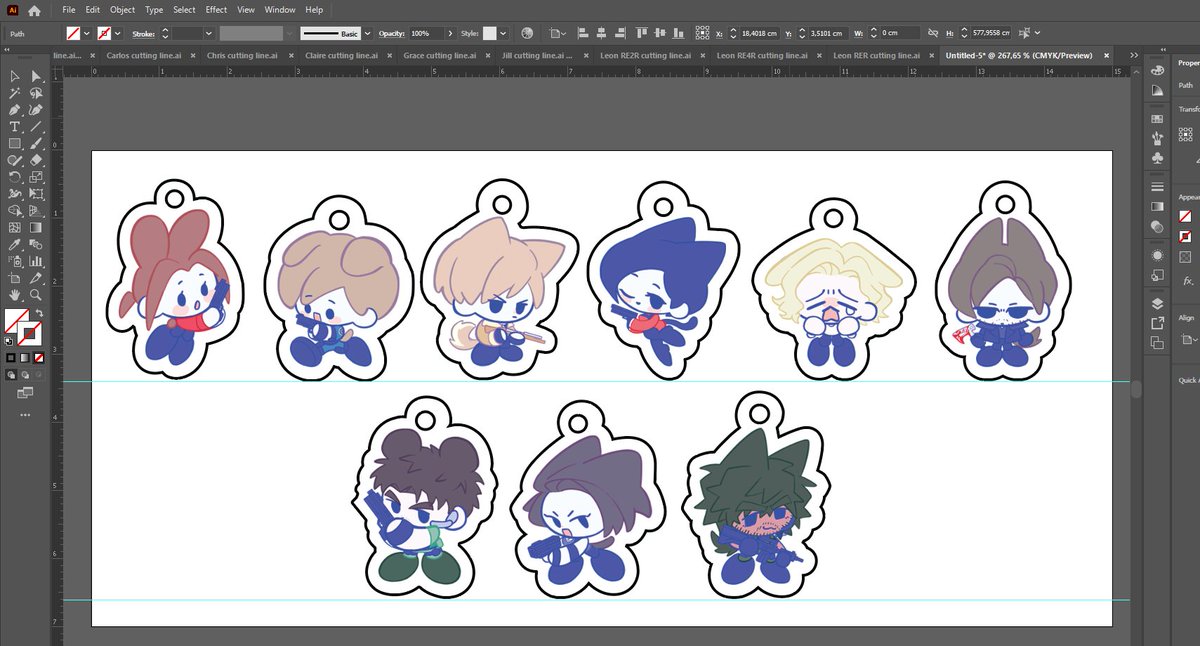
Task: Select the Pen tool
Action: point(15,110)
